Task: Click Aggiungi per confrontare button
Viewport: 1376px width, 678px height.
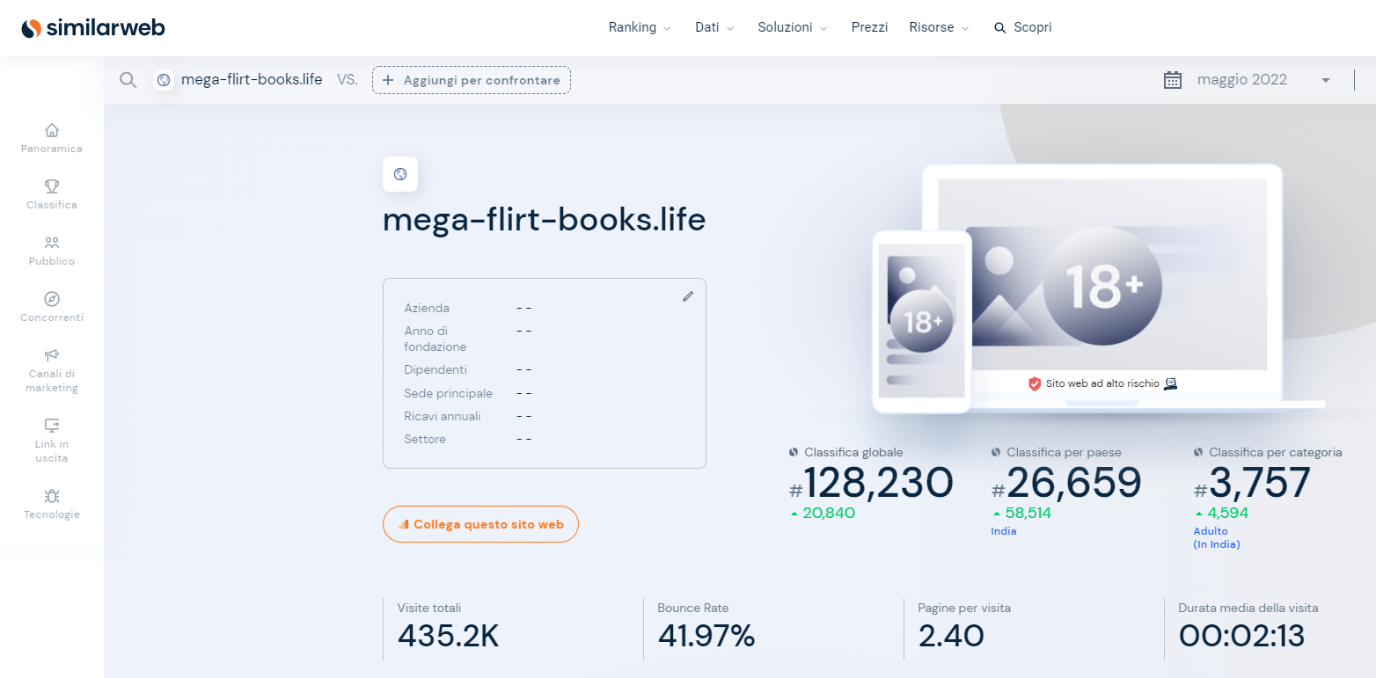Action: pyautogui.click(x=471, y=80)
